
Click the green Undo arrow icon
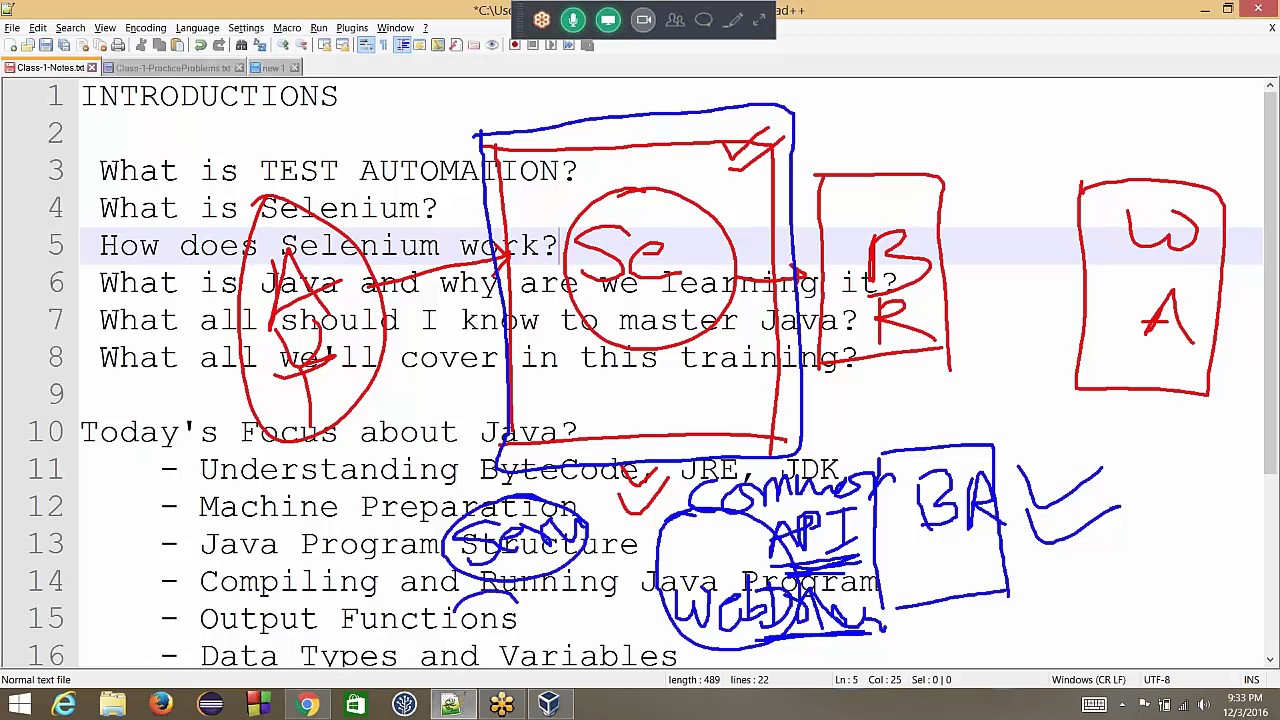200,45
